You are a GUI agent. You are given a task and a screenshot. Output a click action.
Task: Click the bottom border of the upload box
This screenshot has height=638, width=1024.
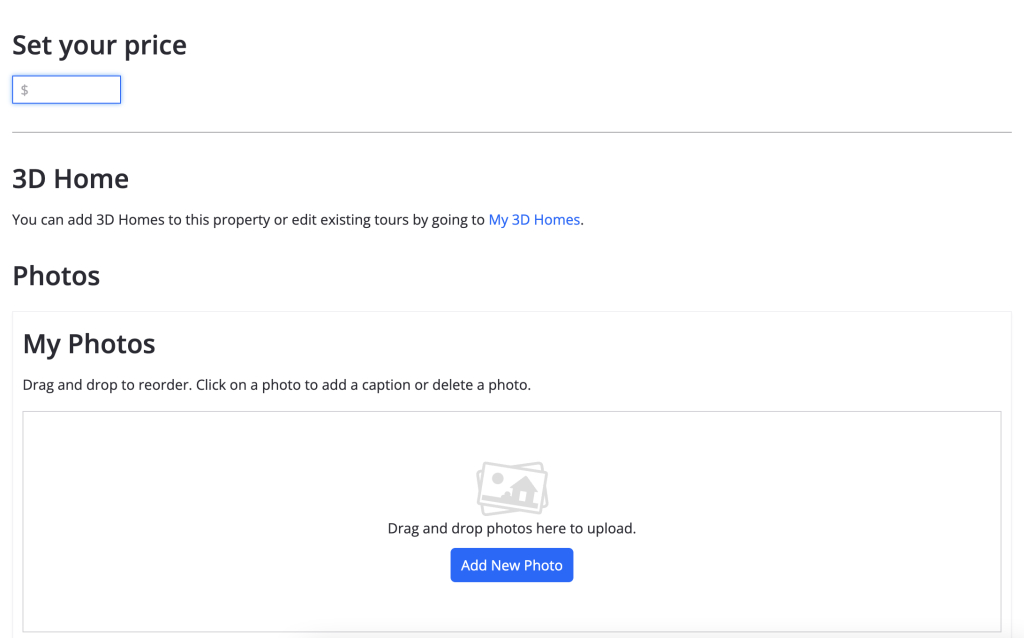pyautogui.click(x=511, y=631)
